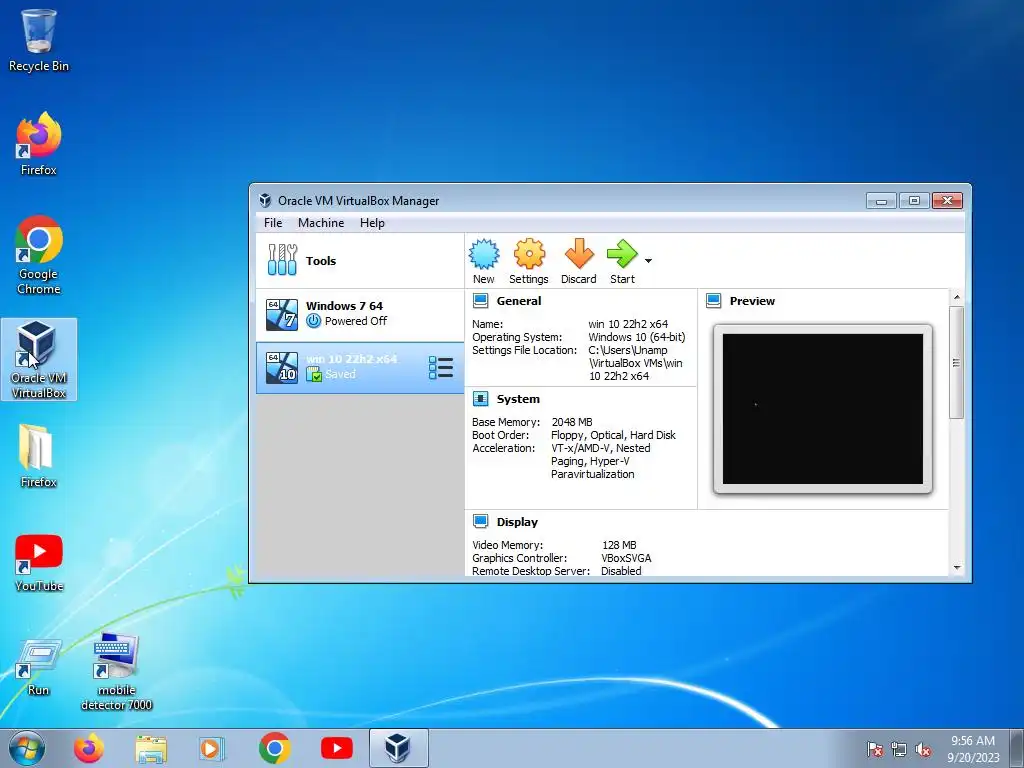
Task: Open the machine menu list icon
Action: [x=441, y=367]
